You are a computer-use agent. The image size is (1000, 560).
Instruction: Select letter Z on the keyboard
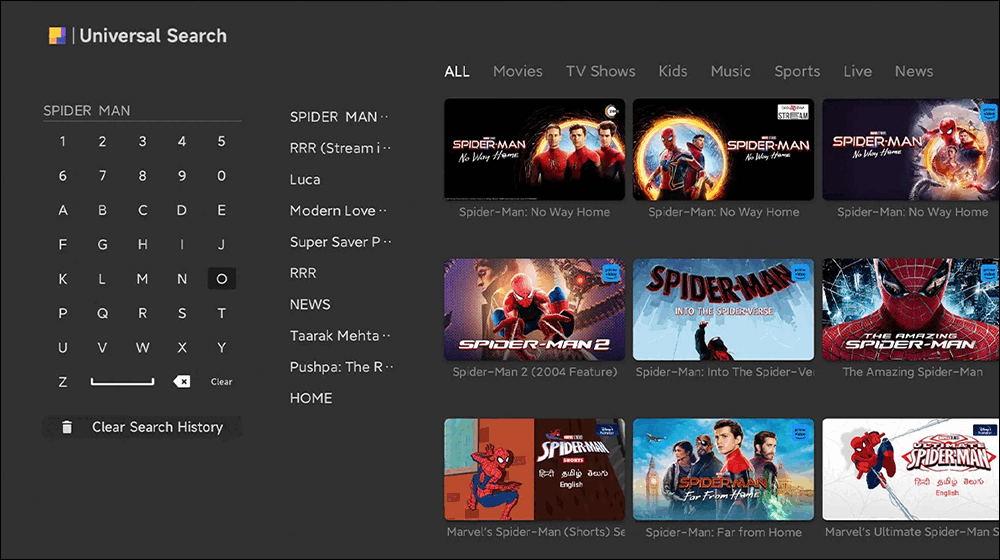tap(62, 382)
